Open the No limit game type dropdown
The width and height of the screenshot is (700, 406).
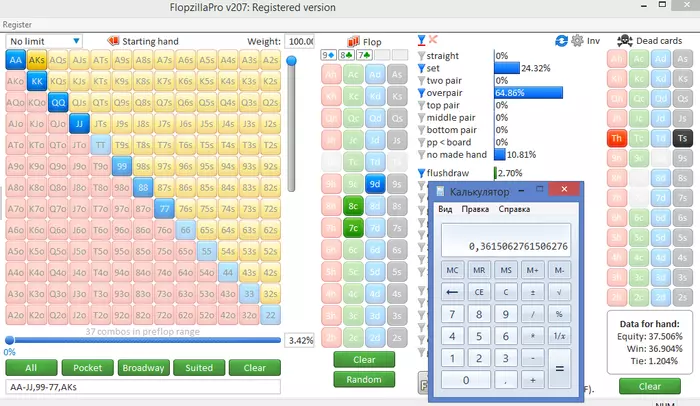pos(44,41)
